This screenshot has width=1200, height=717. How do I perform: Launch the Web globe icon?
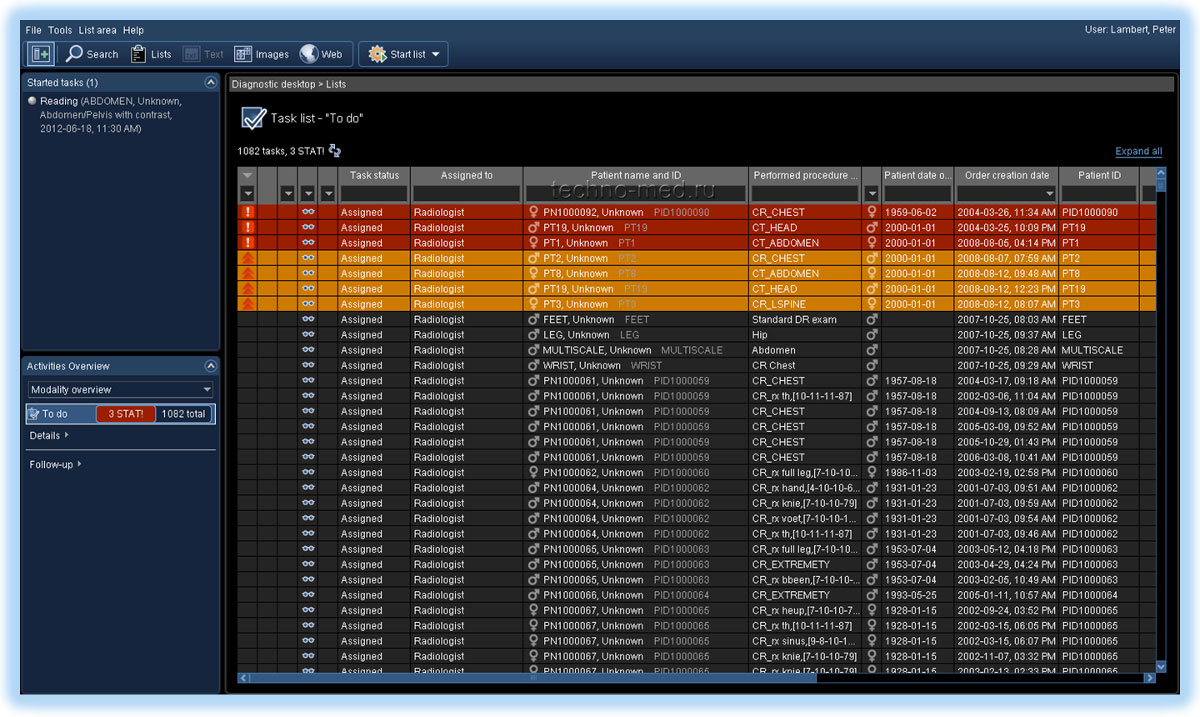pyautogui.click(x=309, y=54)
